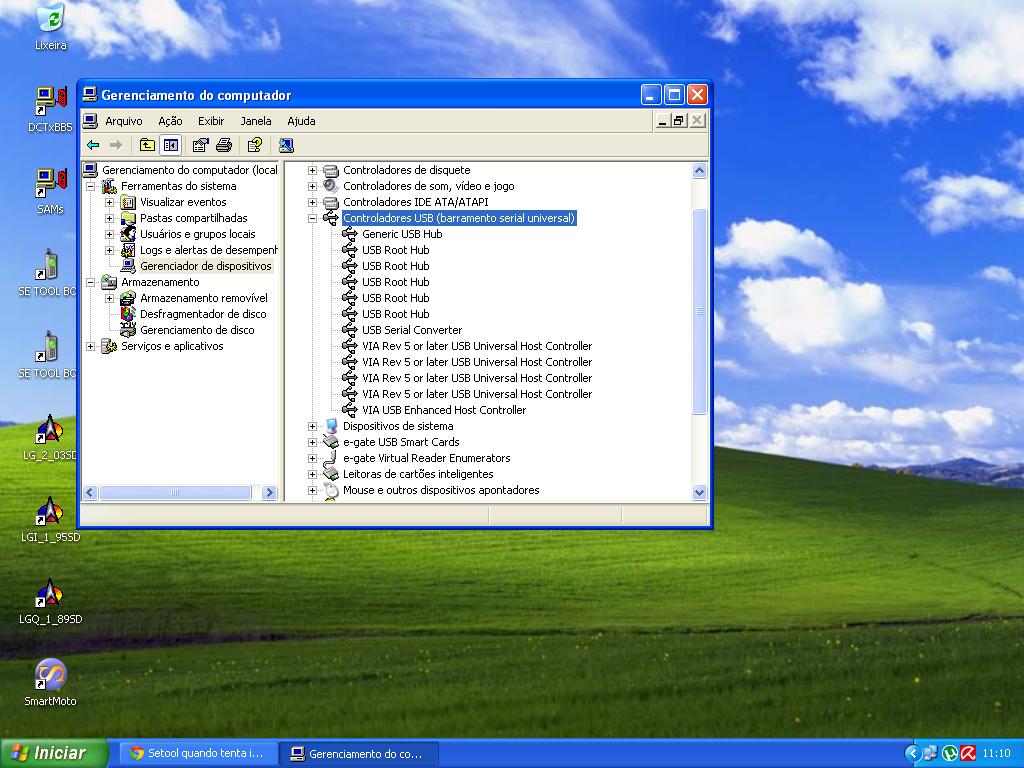
Task: Click the Gerenciamento de disco icon
Action: coord(128,330)
